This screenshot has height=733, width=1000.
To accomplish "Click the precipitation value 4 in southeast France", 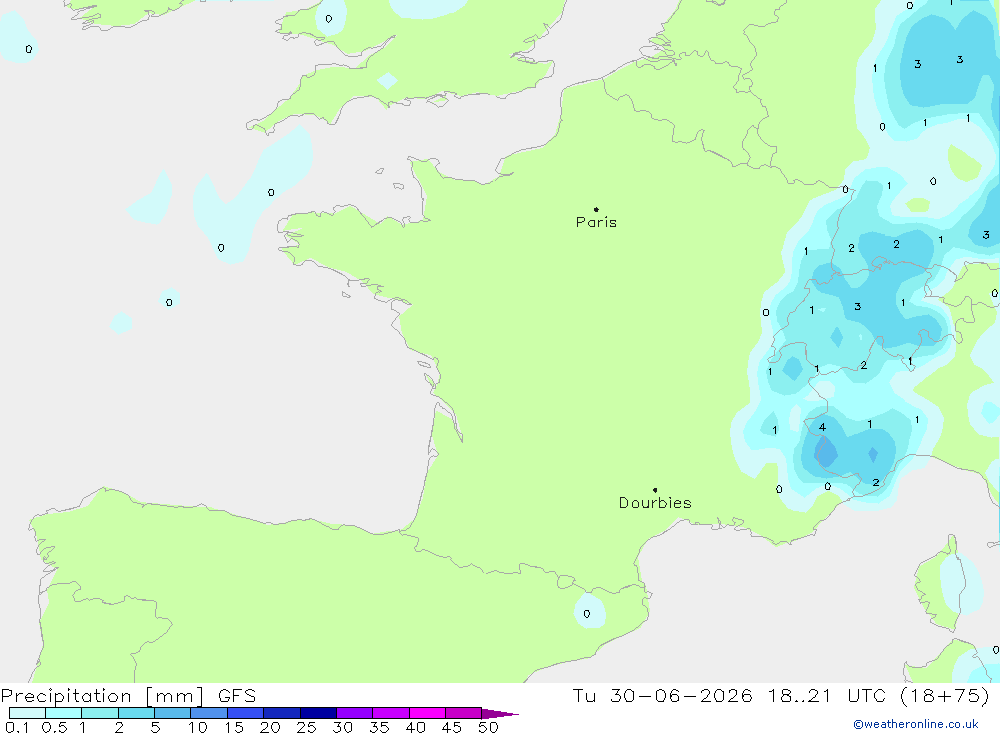I will [822, 427].
